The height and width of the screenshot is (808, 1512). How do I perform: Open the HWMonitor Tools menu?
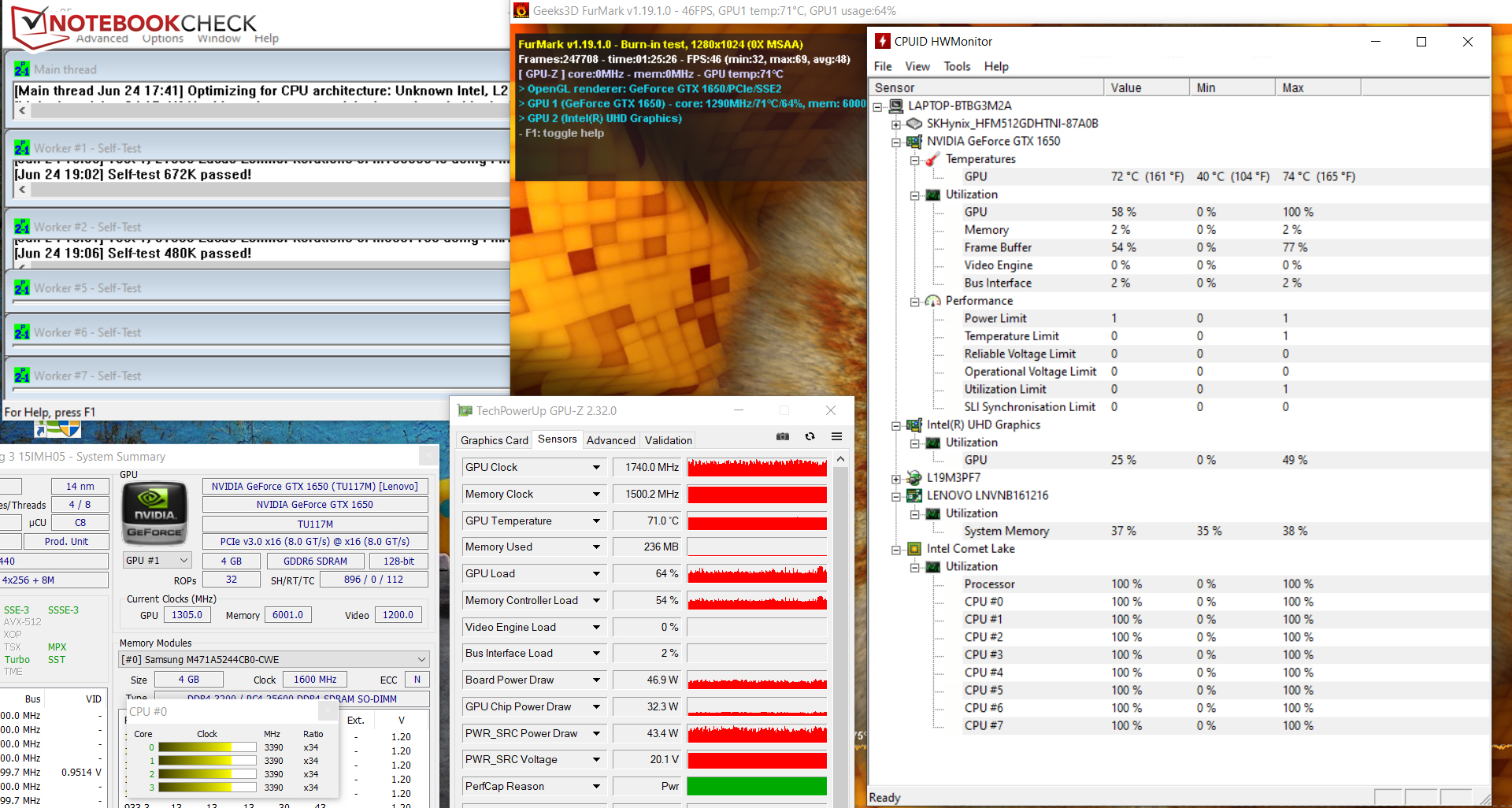[957, 66]
